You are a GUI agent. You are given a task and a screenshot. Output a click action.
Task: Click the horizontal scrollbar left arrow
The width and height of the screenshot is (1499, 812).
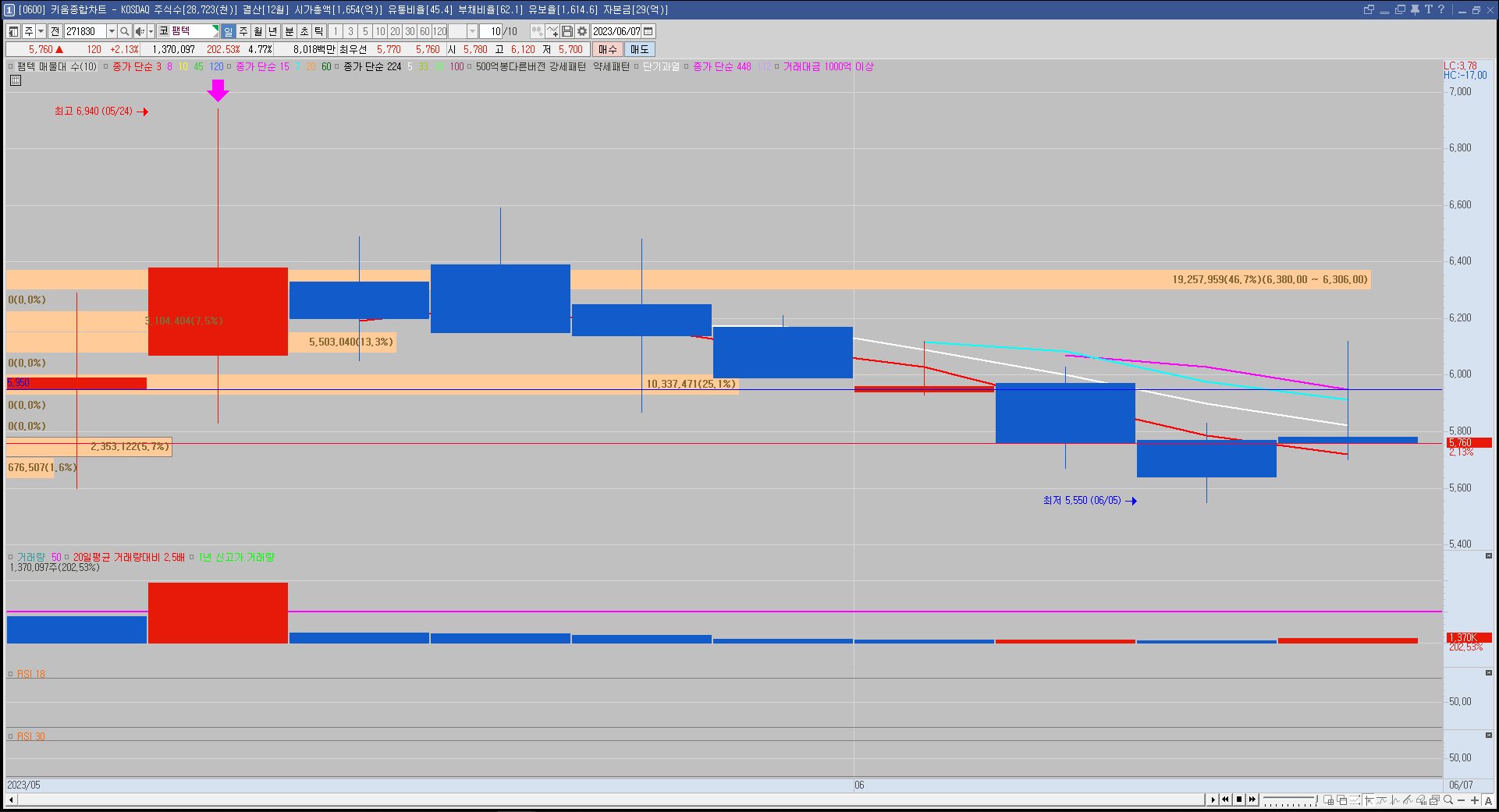click(11, 800)
